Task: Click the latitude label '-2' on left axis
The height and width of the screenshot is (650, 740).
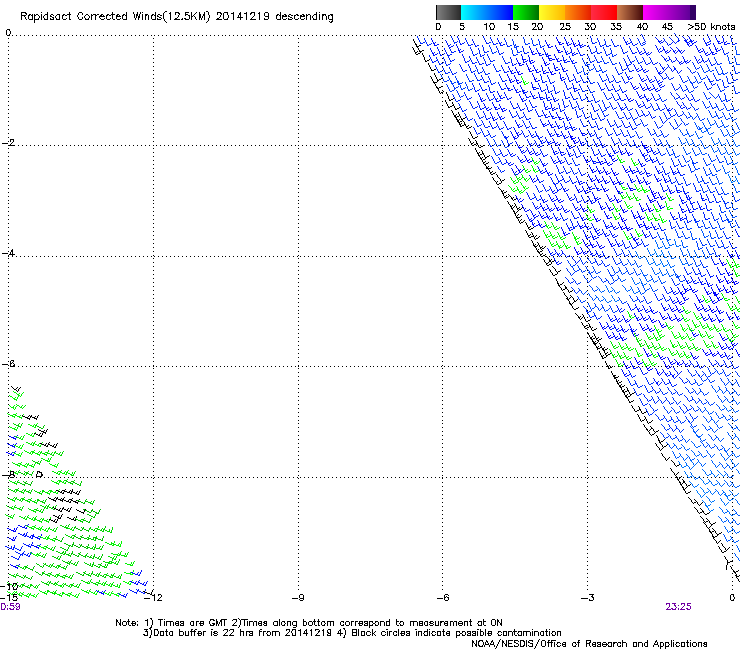Action: tap(8, 143)
